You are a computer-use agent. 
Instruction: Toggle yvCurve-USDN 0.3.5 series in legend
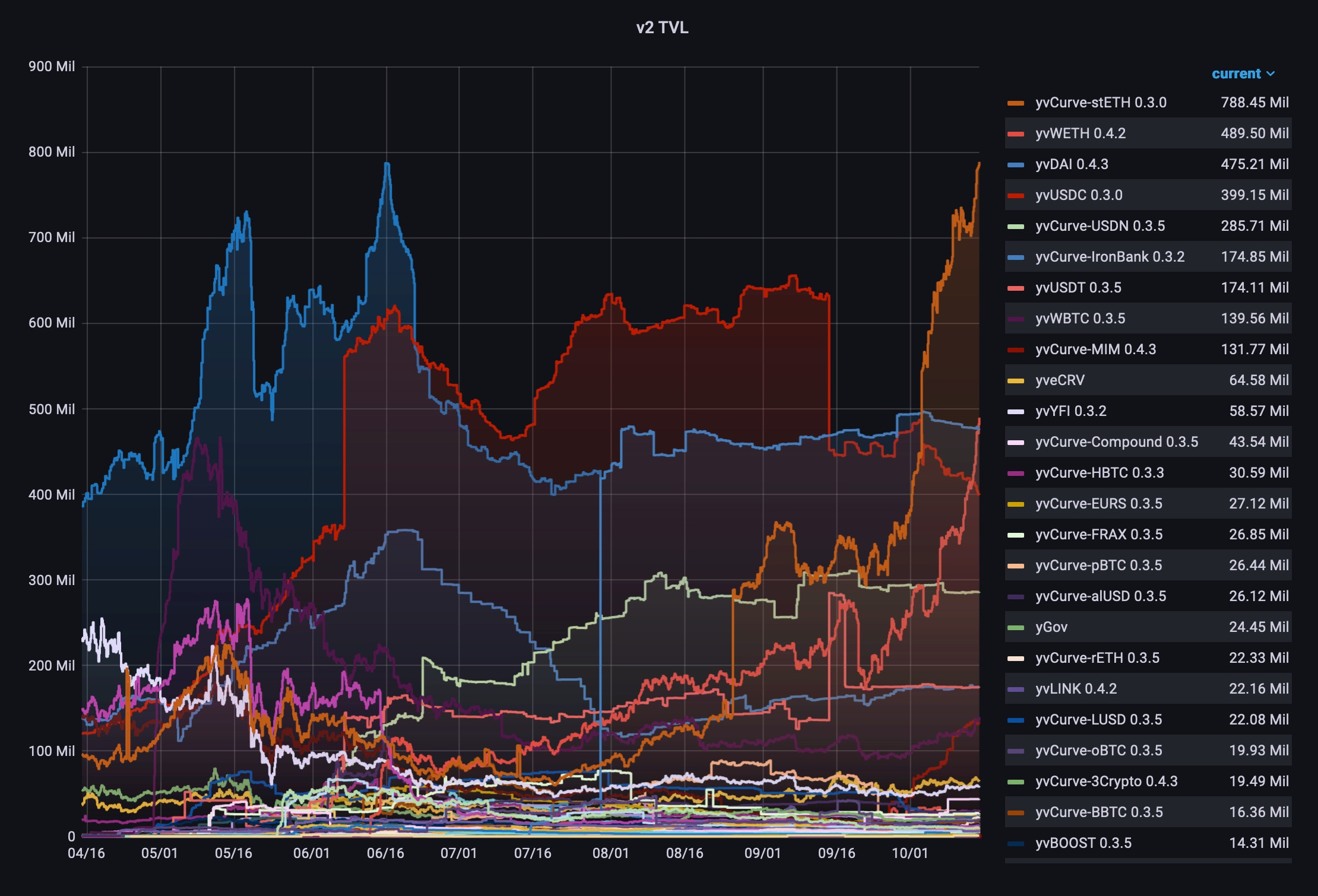tap(1100, 226)
